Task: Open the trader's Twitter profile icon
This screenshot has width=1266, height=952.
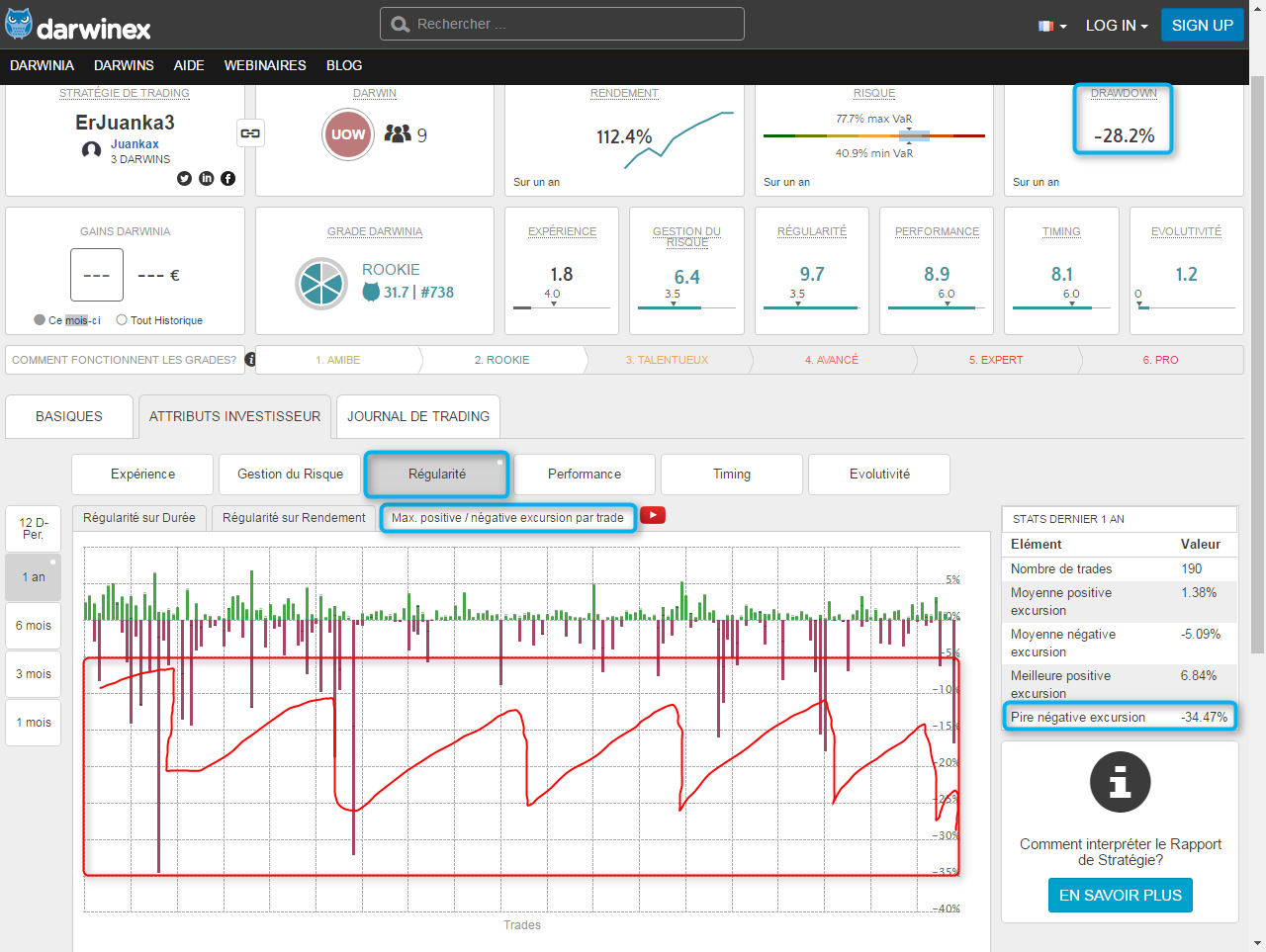Action: point(184,178)
